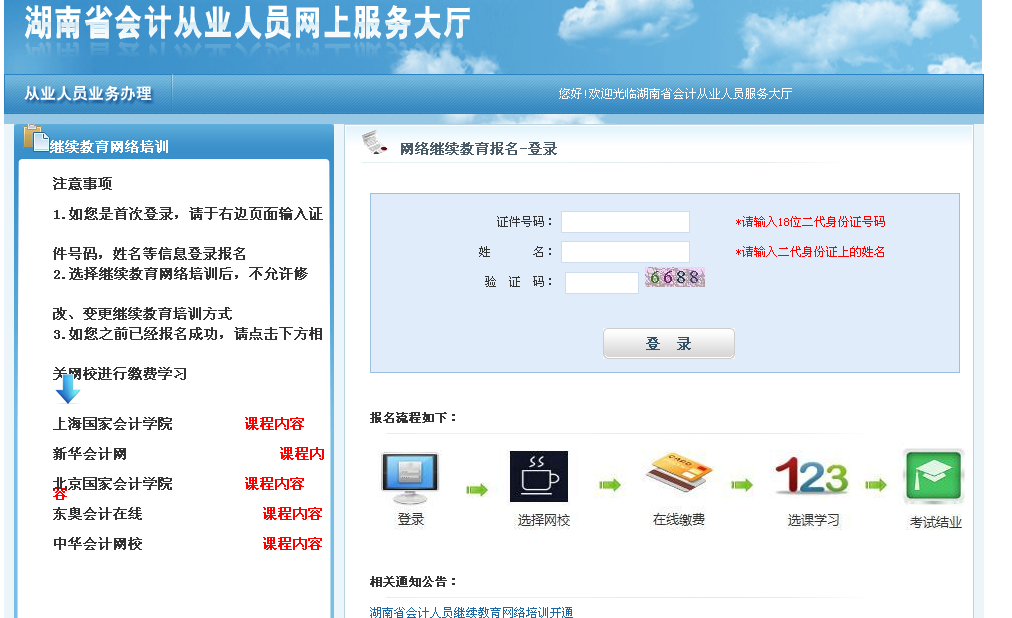The image size is (1012, 618).
Task: Click the 123 选课学习 icon
Action: [x=811, y=476]
